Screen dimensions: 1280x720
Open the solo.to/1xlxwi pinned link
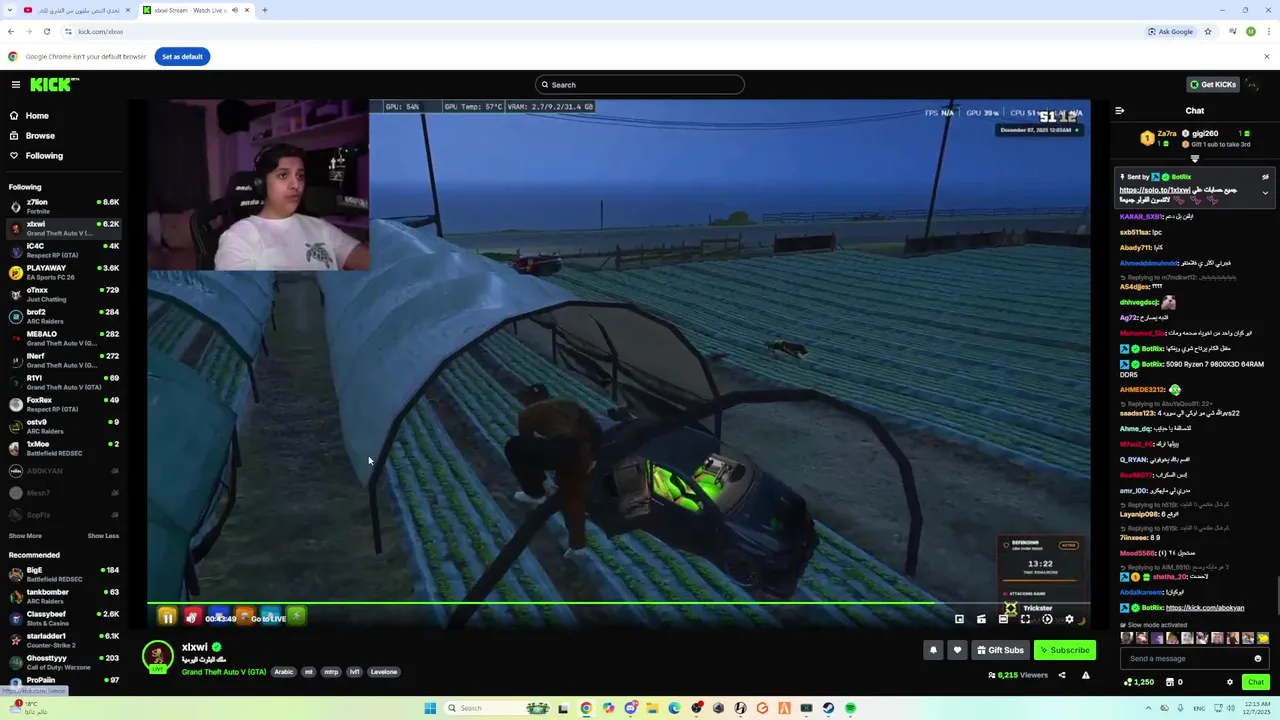(1154, 190)
